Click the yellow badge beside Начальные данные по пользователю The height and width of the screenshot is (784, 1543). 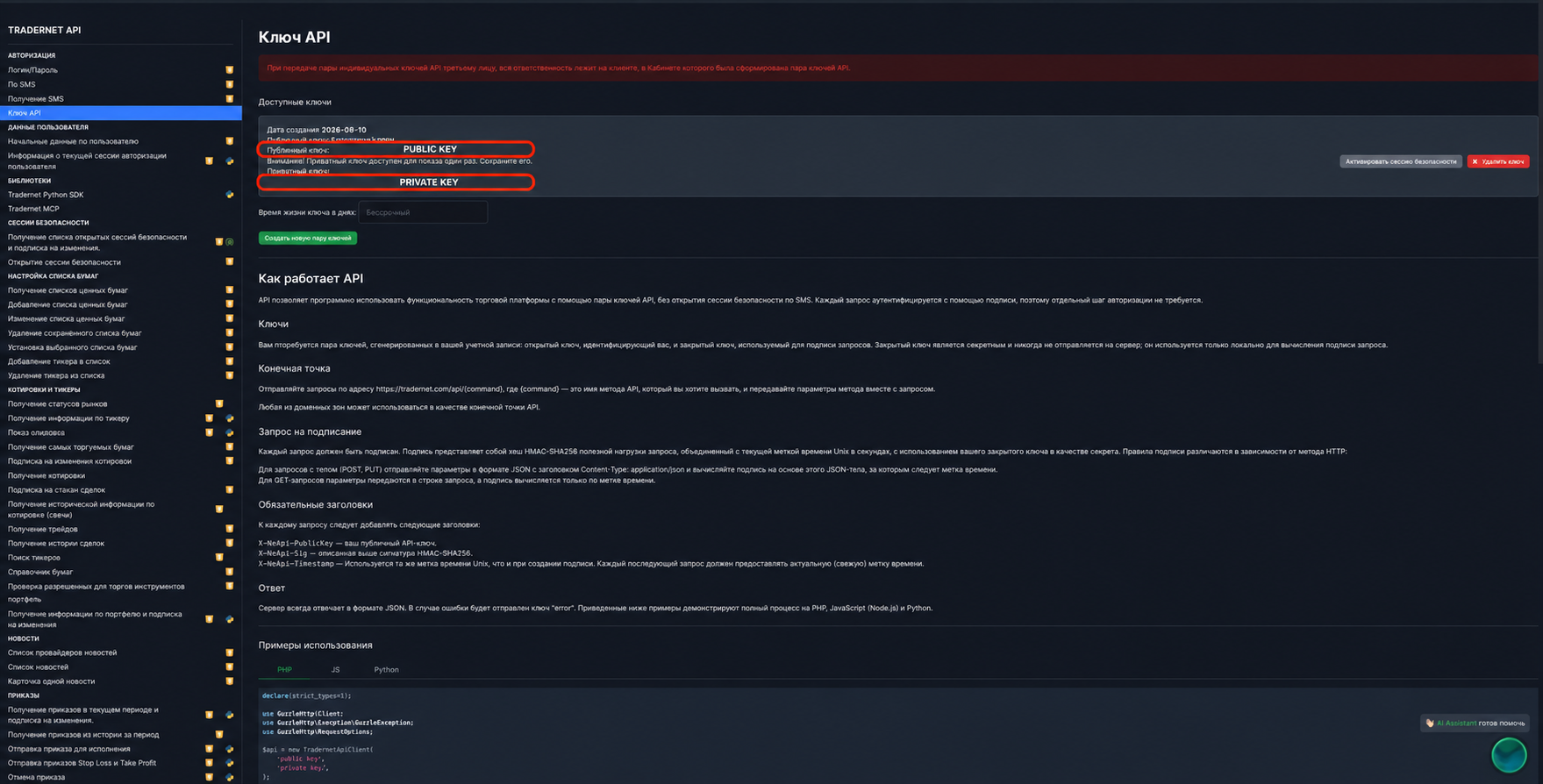pyautogui.click(x=230, y=141)
